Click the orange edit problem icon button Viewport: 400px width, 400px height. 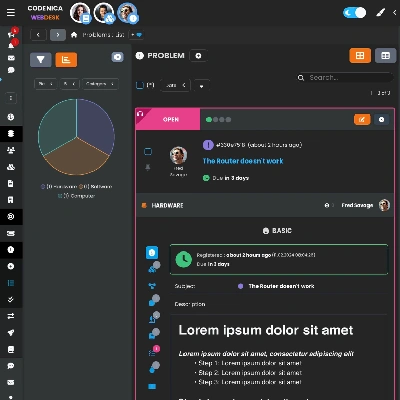pyautogui.click(x=362, y=119)
